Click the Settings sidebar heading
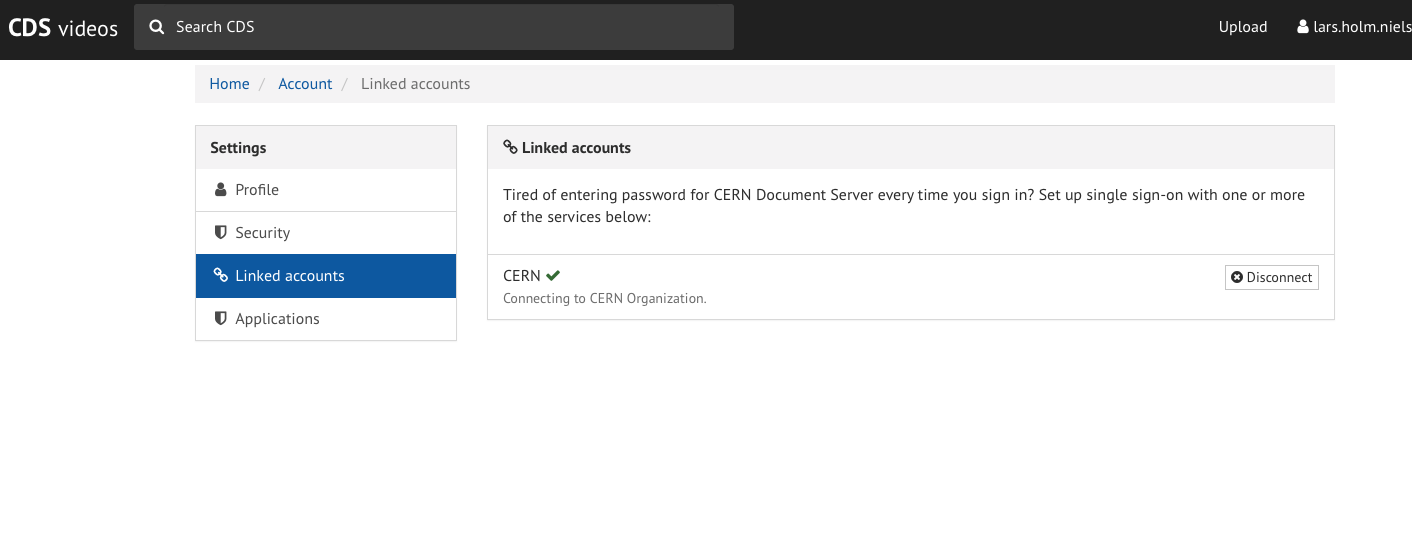This screenshot has width=1412, height=539. click(238, 147)
